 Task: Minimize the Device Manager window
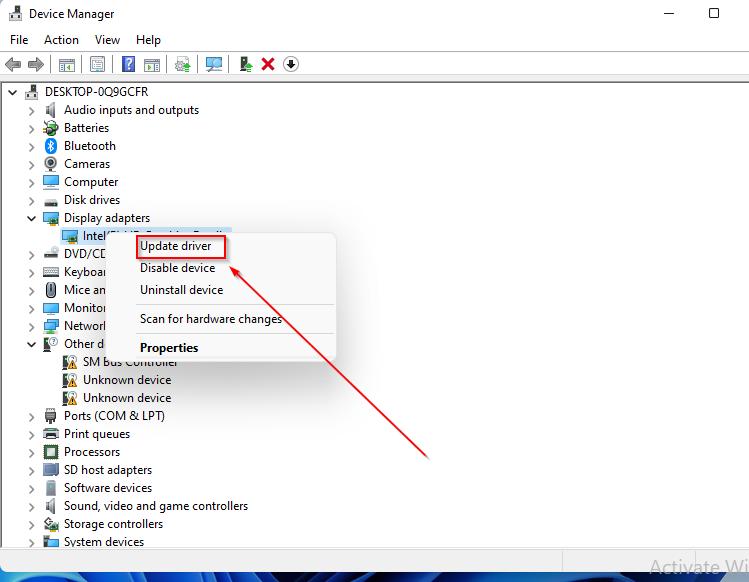tap(669, 13)
